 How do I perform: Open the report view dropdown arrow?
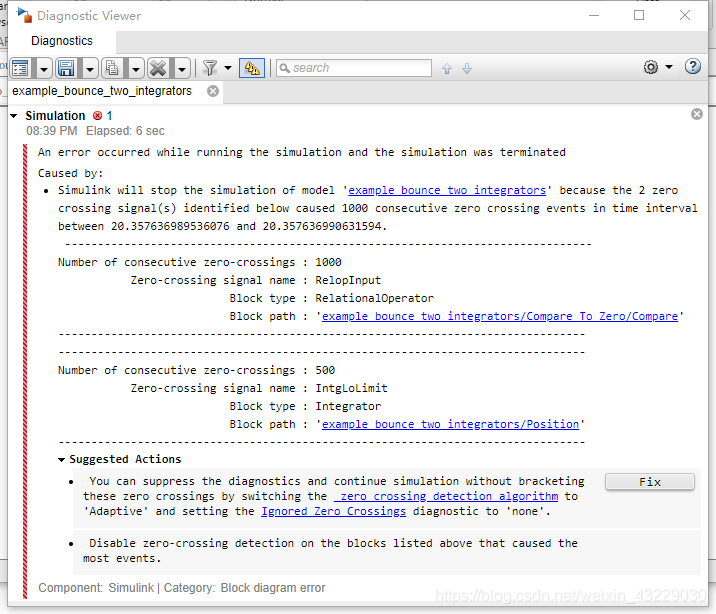44,69
